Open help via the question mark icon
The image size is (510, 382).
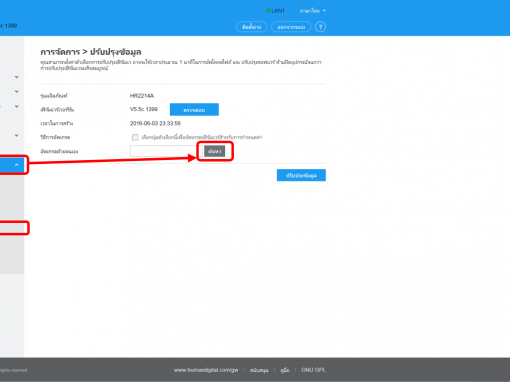320,27
